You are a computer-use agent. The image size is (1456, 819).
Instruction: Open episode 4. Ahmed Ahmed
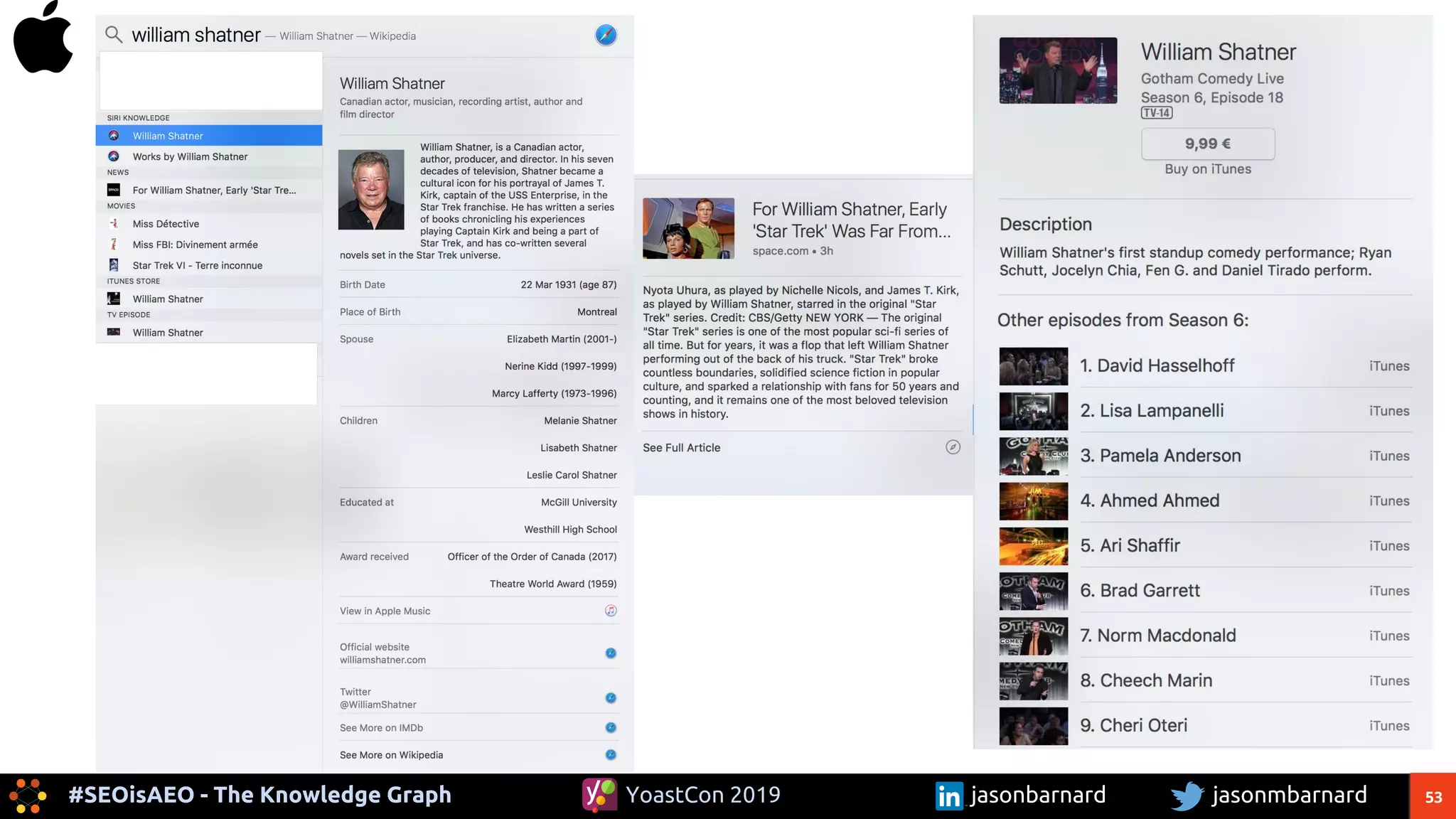tap(1205, 500)
